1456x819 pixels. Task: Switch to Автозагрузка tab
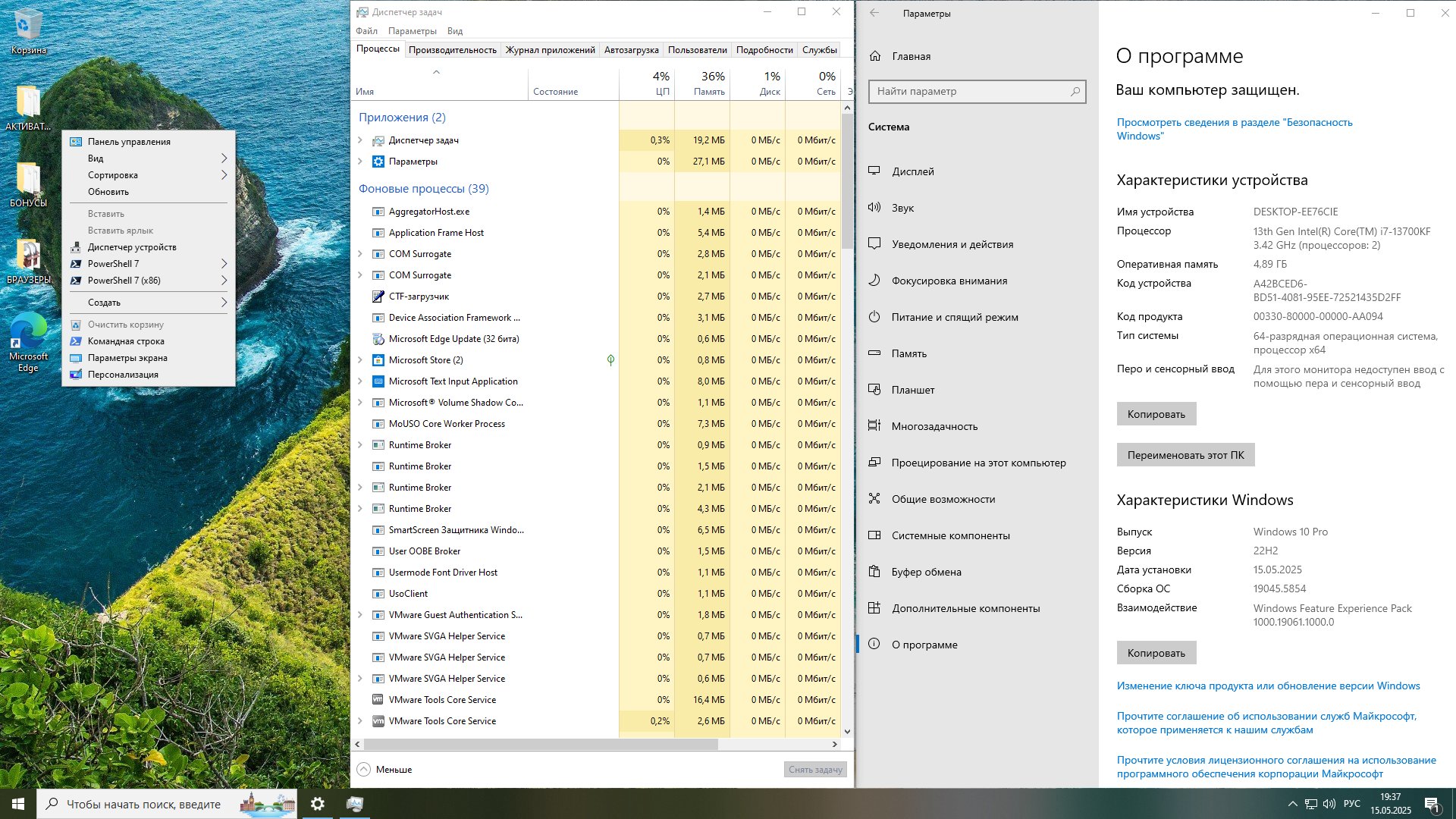pyautogui.click(x=631, y=50)
